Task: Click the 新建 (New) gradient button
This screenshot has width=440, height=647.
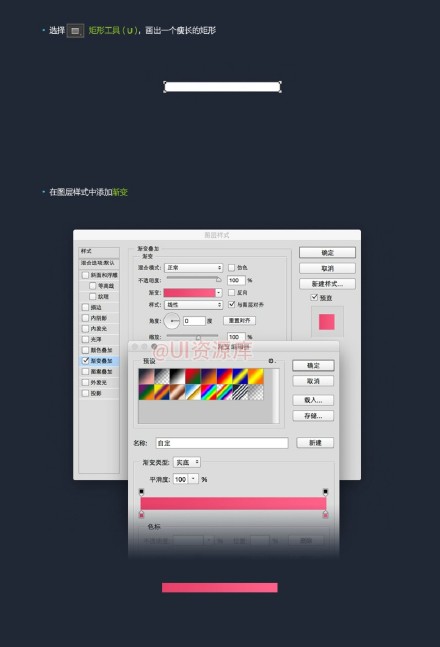Action: tap(315, 443)
